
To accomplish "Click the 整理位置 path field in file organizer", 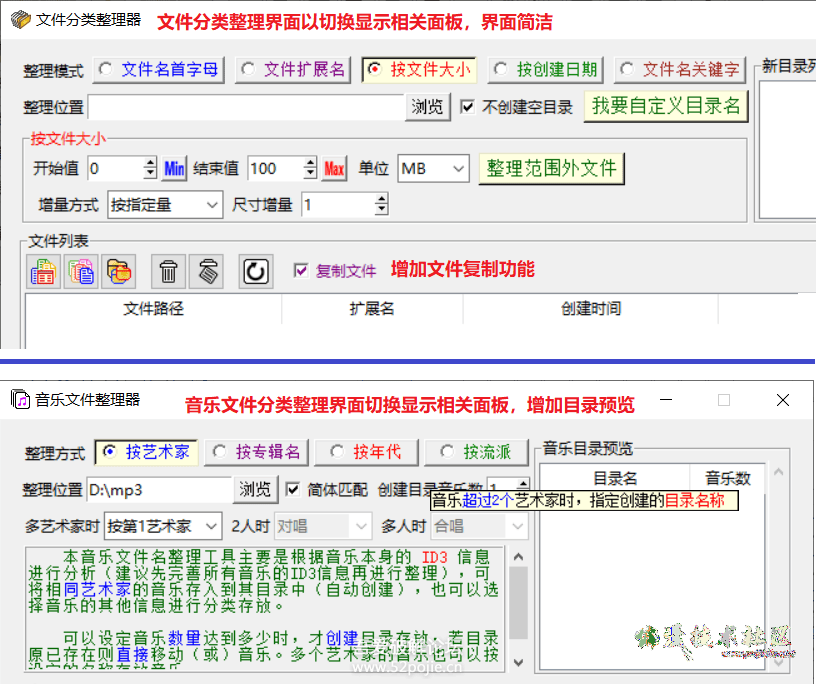I will coord(246,107).
